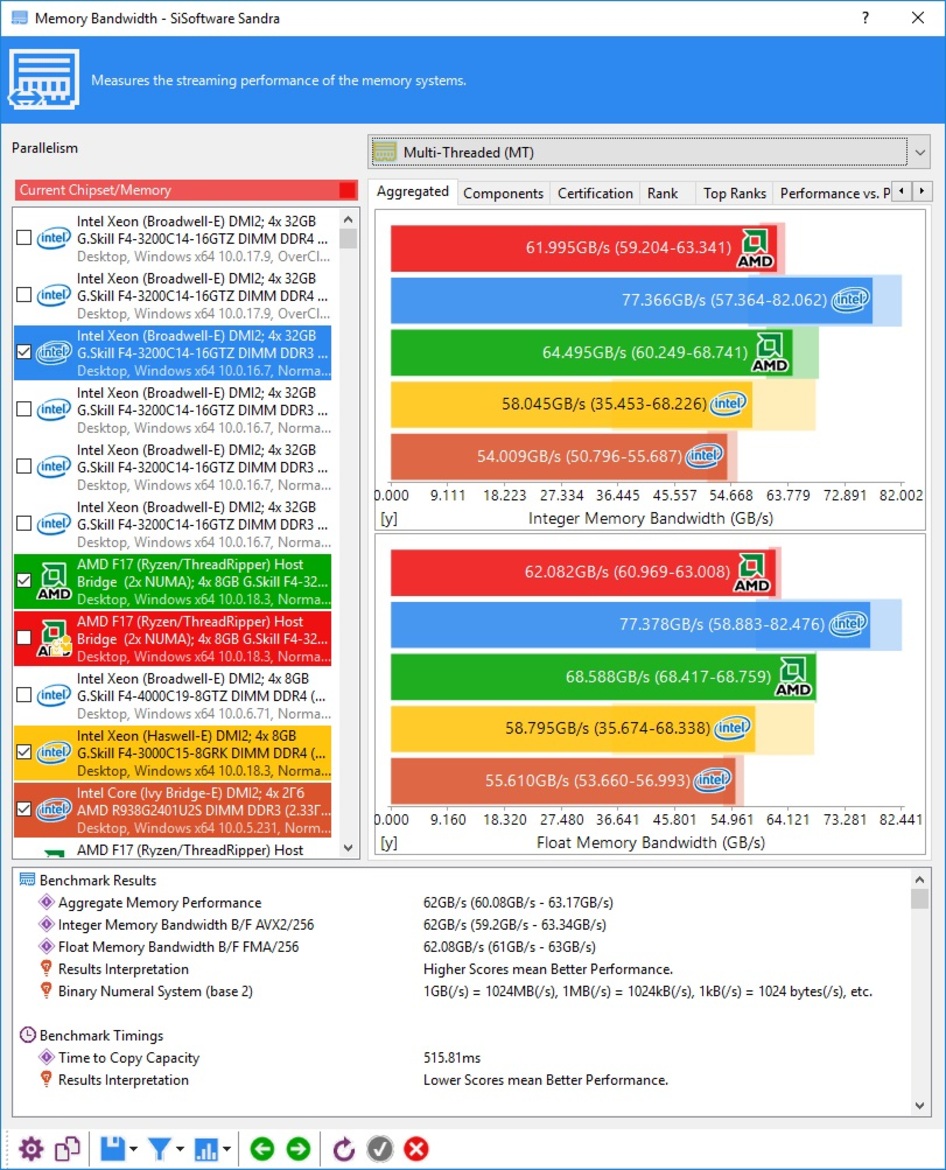Go back with the green left arrow
The image size is (946, 1170).
point(262,1148)
